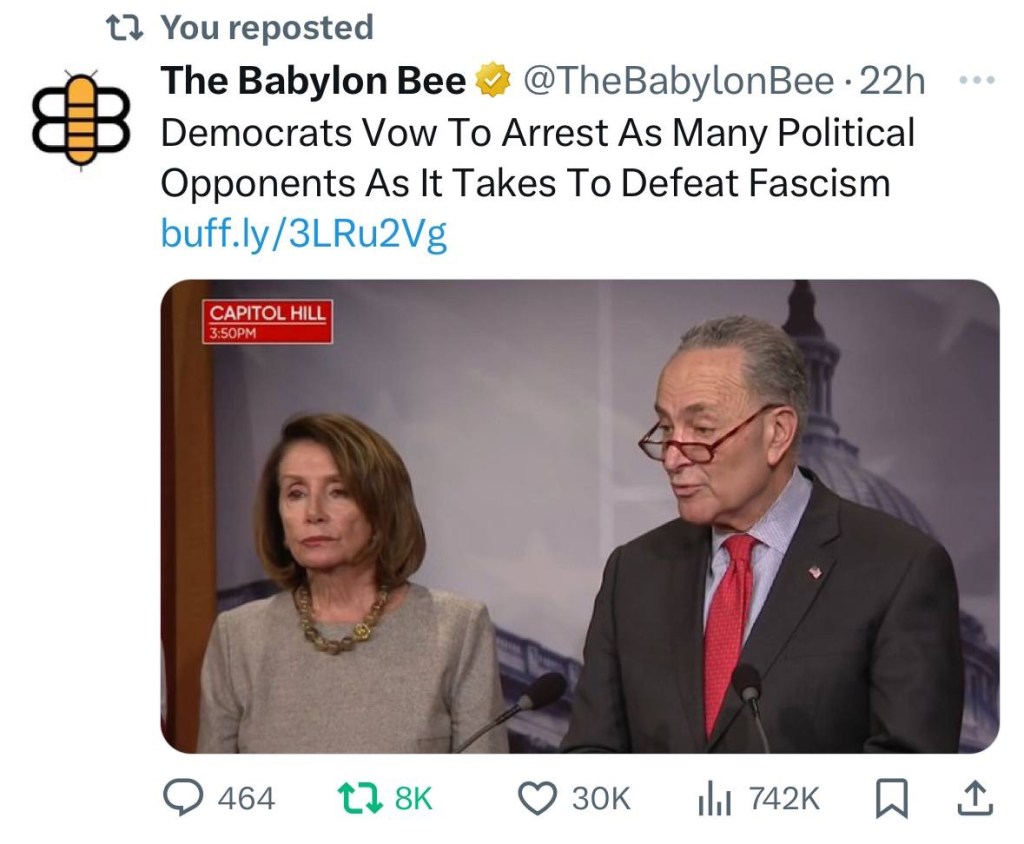Select The Babylon Bee display name
The height and width of the screenshot is (844, 1024).
tap(313, 82)
